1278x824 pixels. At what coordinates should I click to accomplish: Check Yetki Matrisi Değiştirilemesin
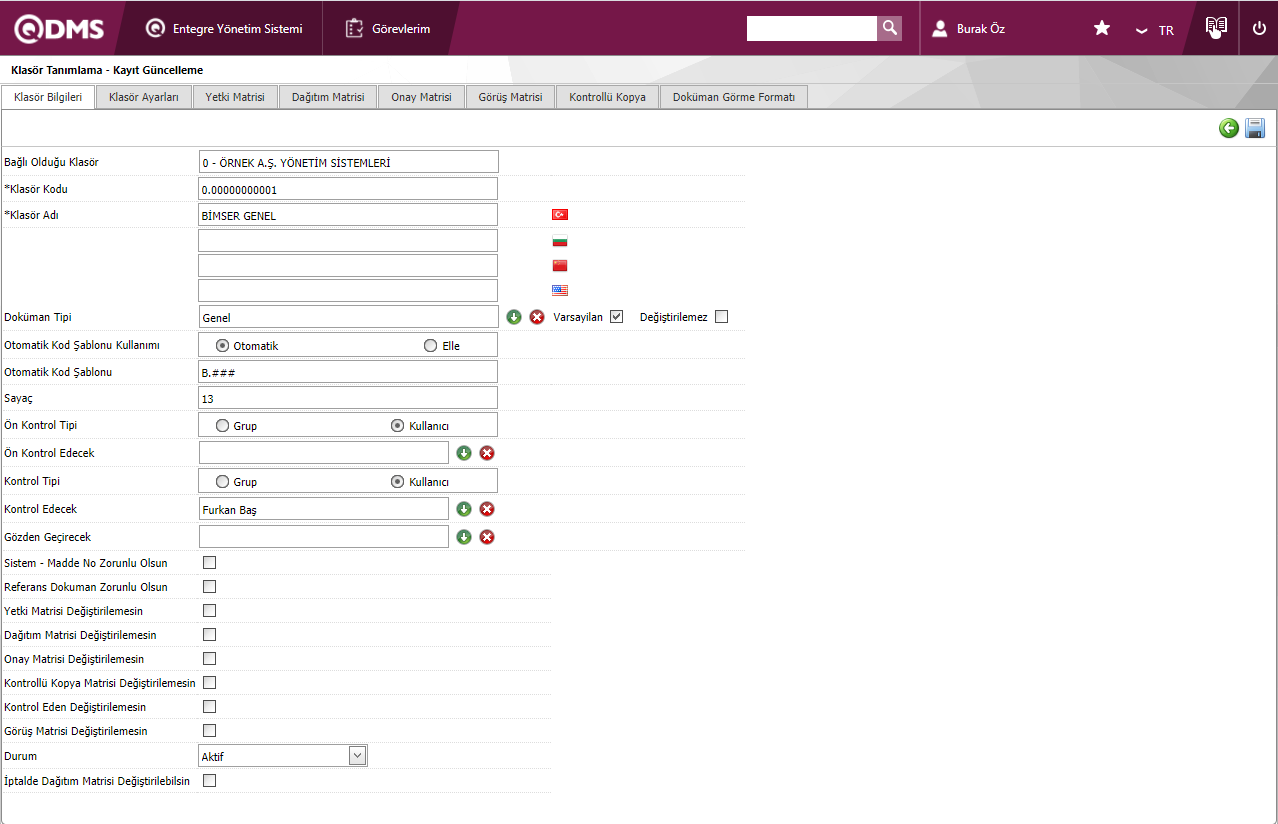[210, 610]
